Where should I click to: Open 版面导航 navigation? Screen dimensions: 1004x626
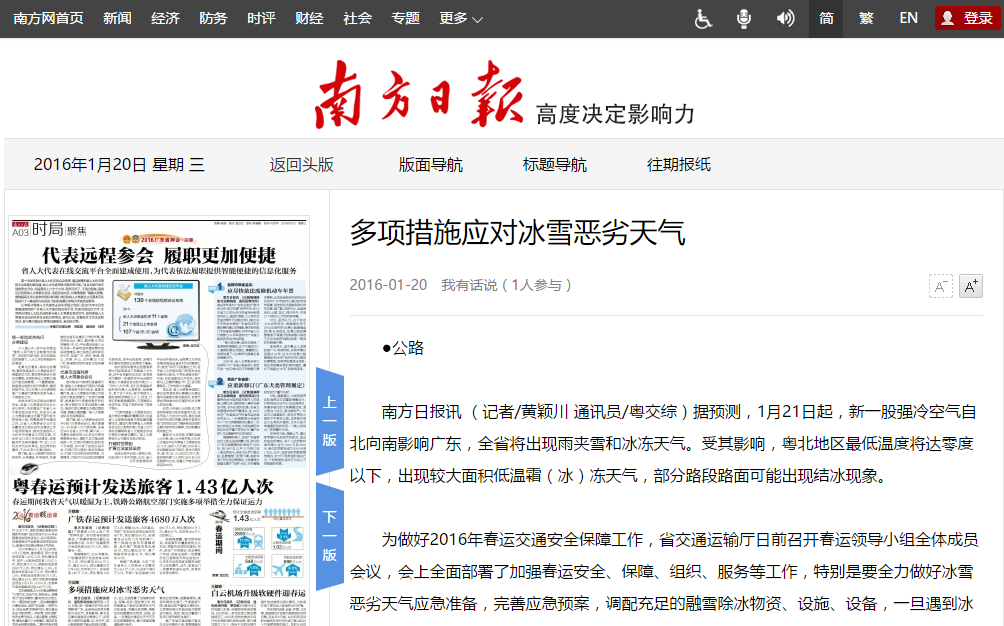click(x=430, y=165)
